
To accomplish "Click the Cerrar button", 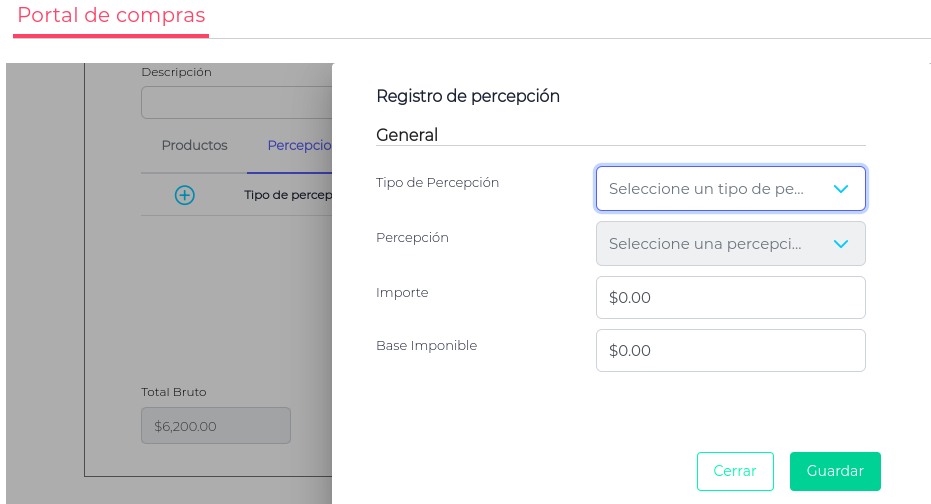I will click(735, 471).
